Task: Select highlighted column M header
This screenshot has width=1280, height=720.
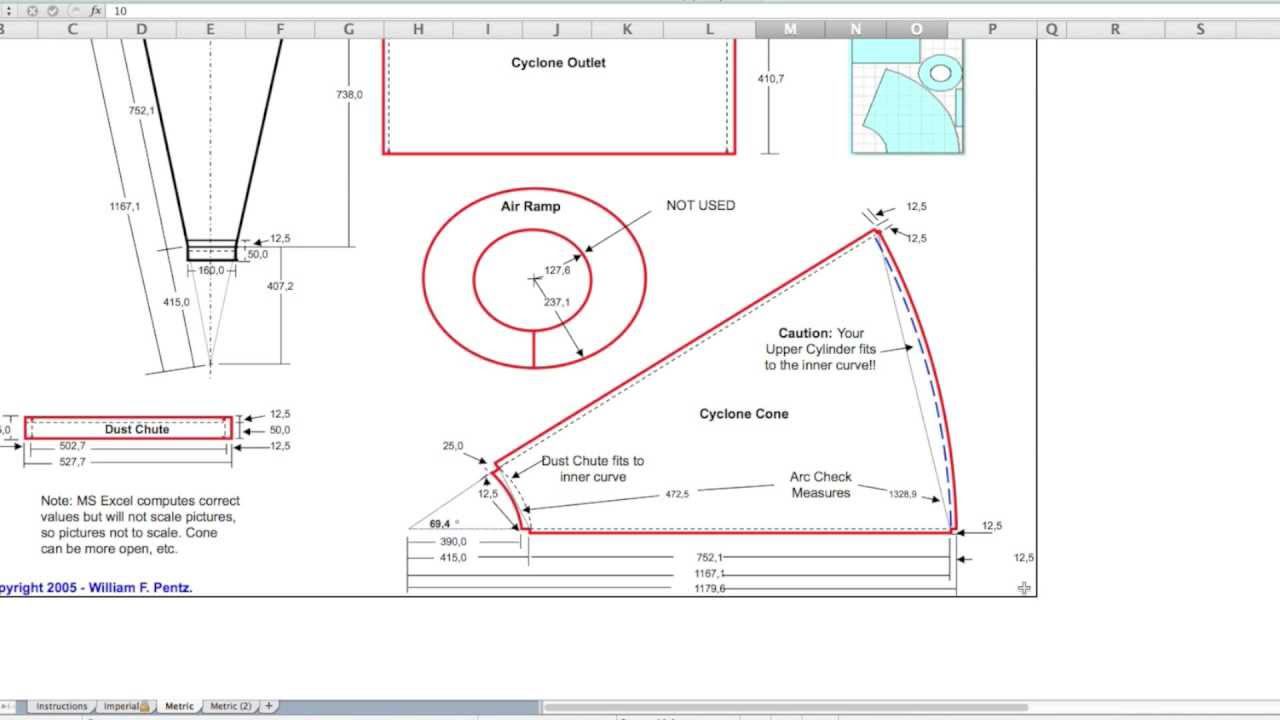Action: point(790,30)
